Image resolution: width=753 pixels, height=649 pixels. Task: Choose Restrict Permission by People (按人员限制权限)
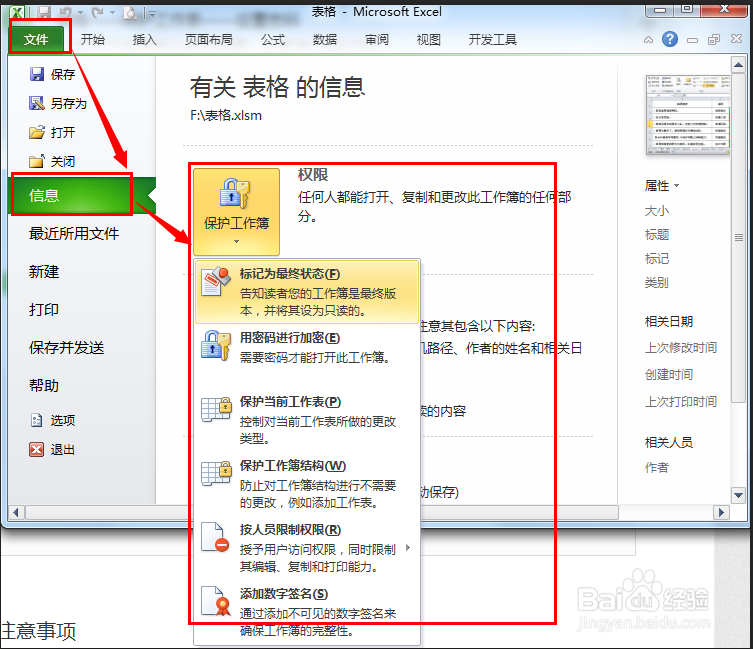(307, 547)
